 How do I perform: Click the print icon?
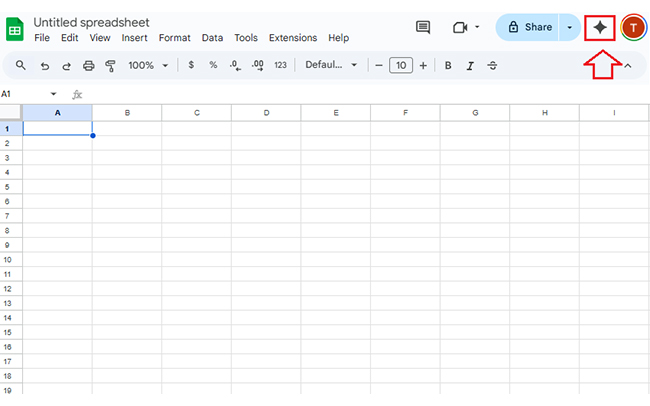tap(88, 65)
